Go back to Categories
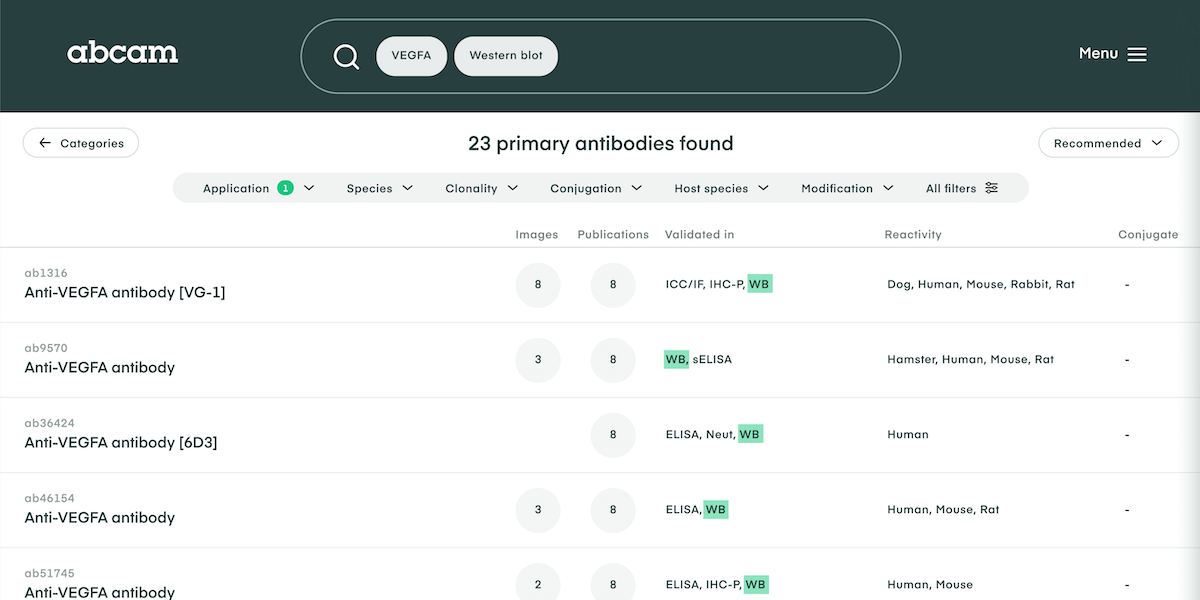Screen dimensions: 1200x600 coord(81,143)
